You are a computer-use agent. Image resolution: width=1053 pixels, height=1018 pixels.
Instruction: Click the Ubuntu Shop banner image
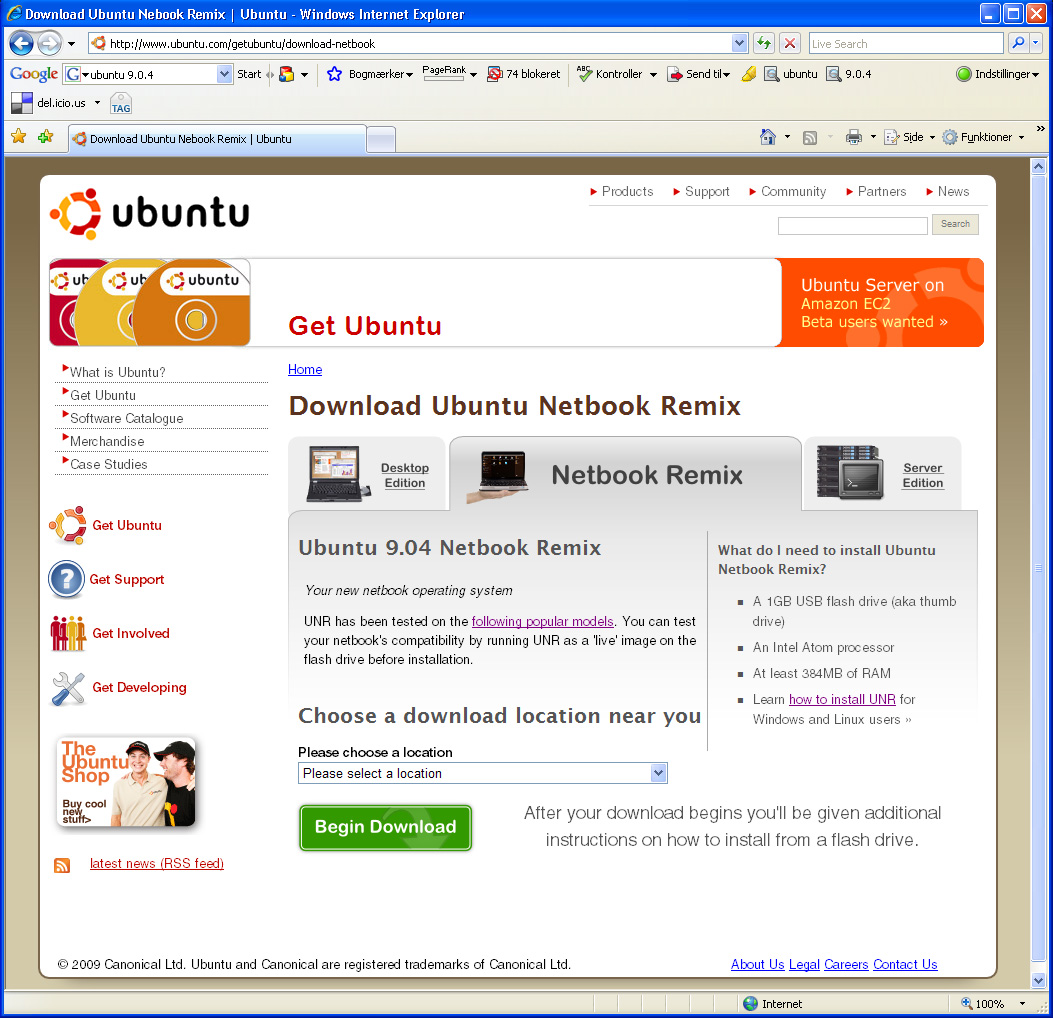[126, 782]
